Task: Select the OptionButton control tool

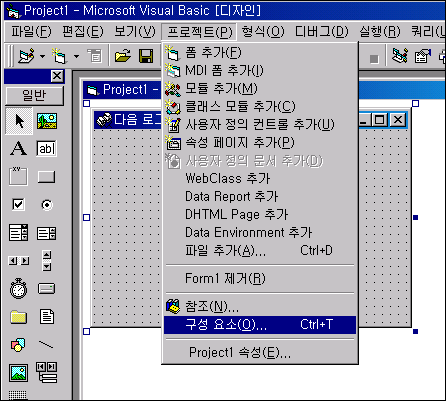Action: coord(47,205)
